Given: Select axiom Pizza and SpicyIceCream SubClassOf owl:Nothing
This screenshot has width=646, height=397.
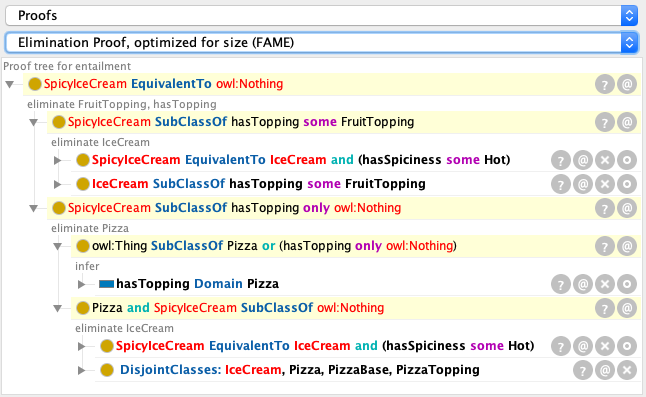Looking at the screenshot, I should click(x=238, y=308).
